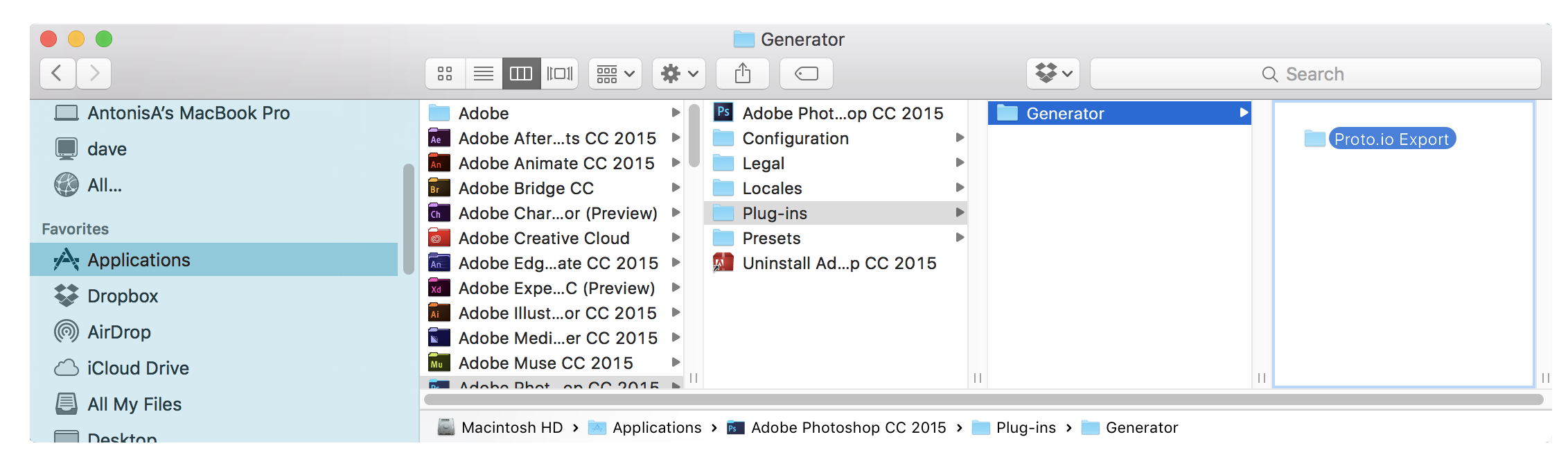Screen dimensions: 1568x464
Task: Open the item arrangement dropdown
Action: 615,74
